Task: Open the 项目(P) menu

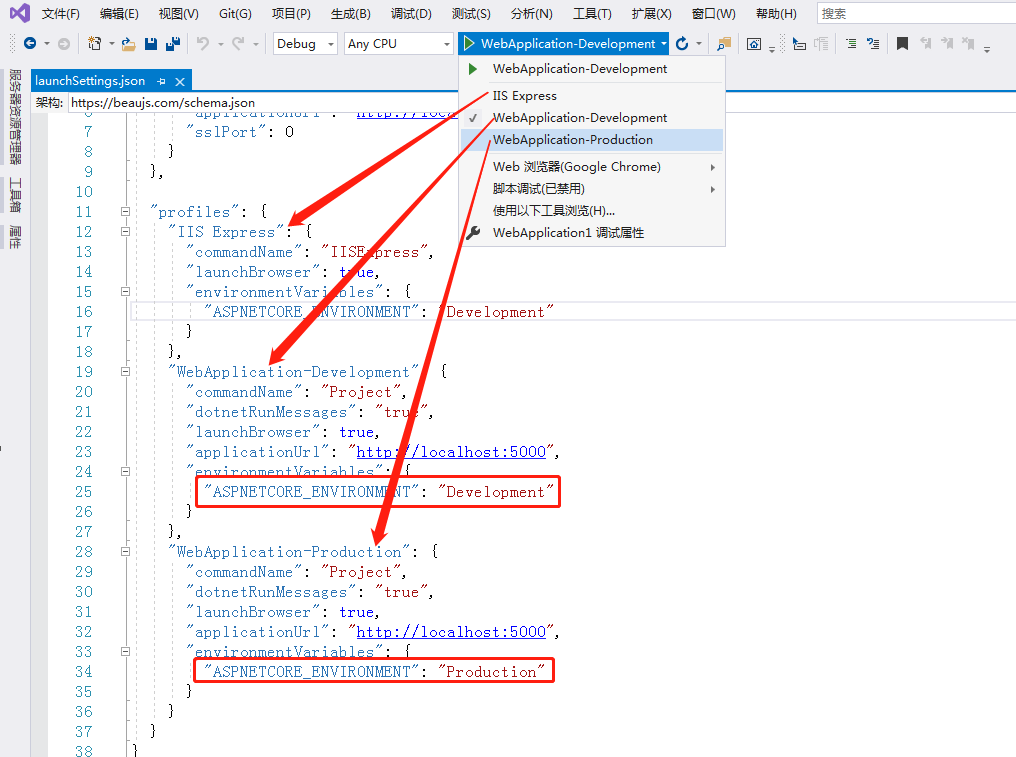Action: 291,14
